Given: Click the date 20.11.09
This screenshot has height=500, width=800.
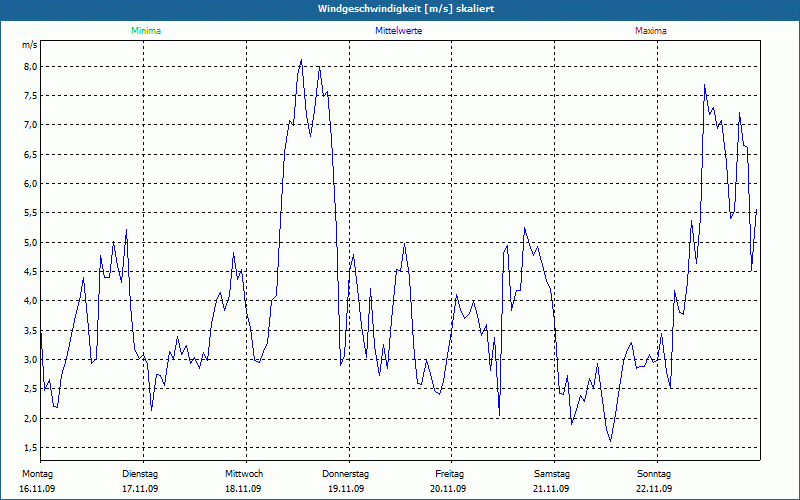Looking at the screenshot, I should click(x=448, y=489).
